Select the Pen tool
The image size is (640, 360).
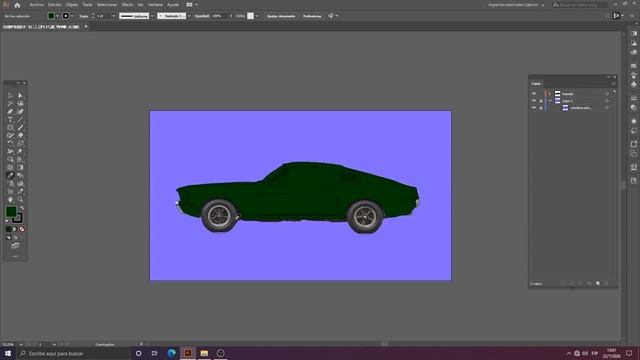(10, 111)
